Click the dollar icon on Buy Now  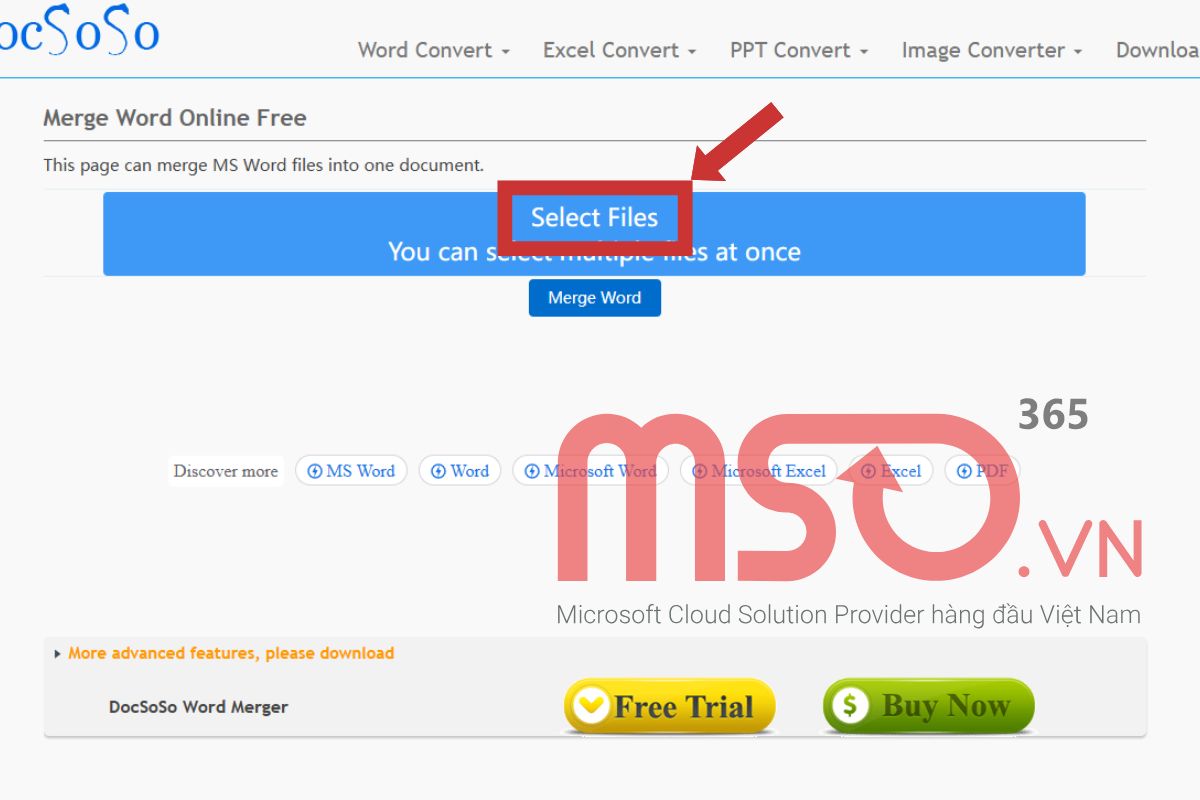[x=851, y=706]
